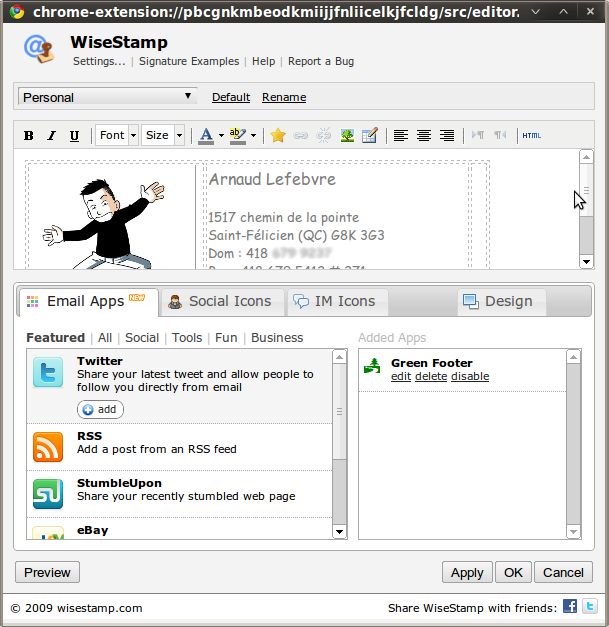Expand text color dropdown arrow
609x627 pixels.
click(221, 136)
